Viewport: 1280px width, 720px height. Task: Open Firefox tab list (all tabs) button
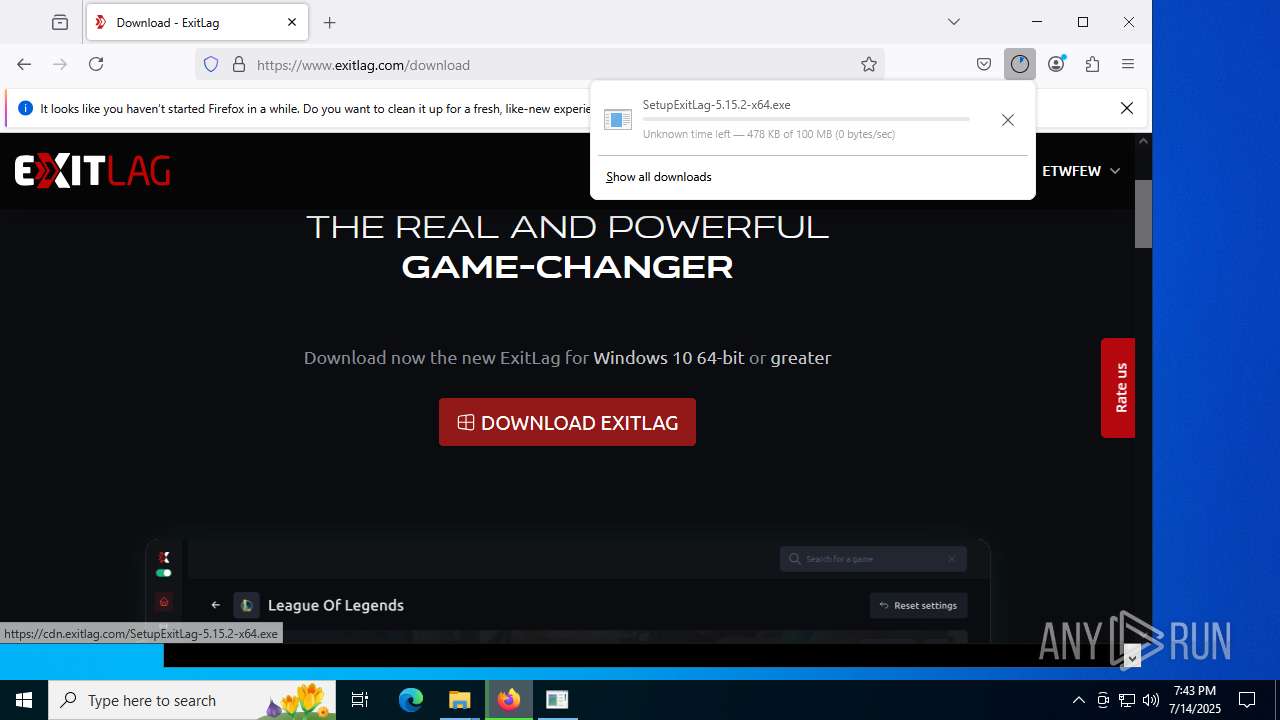click(954, 22)
